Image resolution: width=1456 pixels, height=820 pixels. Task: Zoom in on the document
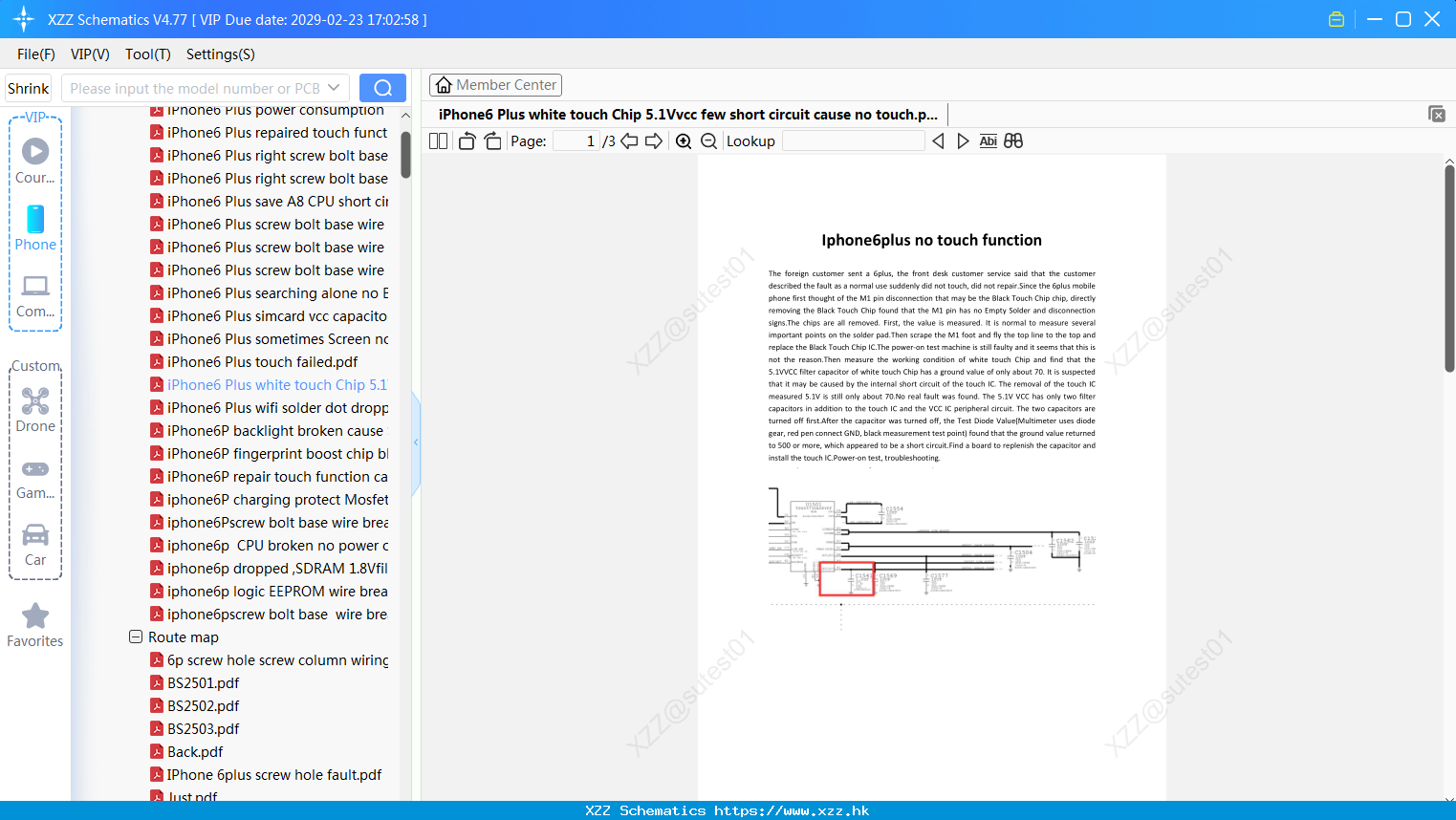[x=684, y=141]
